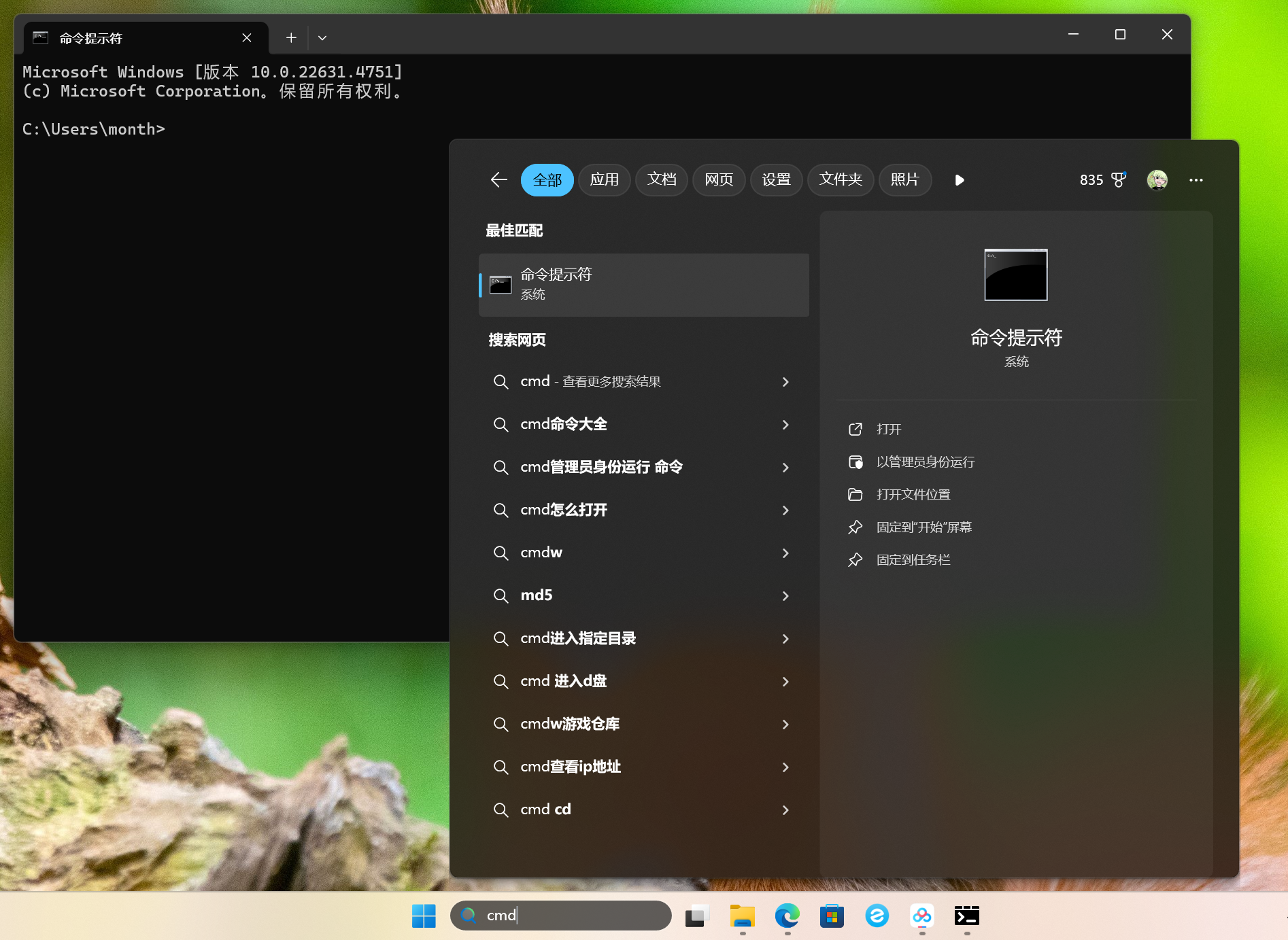Expand the cmd命令大全 chevron arrow
This screenshot has width=1288, height=940.
point(785,425)
